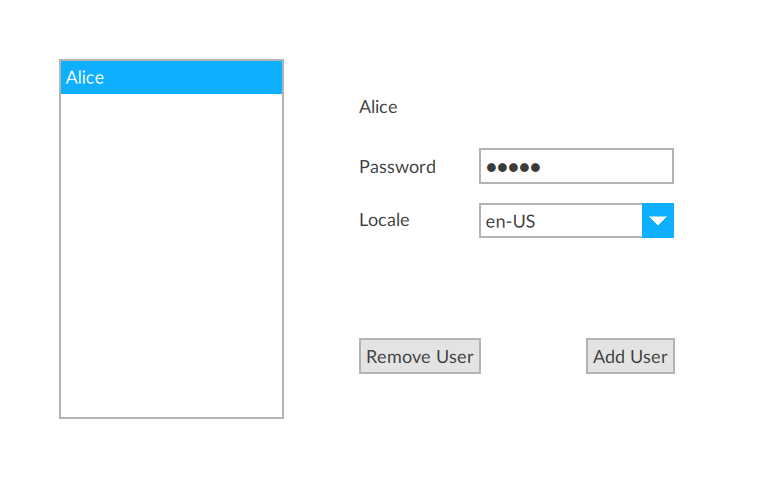Click the blank right side of Alice row
Viewport: 763px width, 477px height.
(x=230, y=78)
